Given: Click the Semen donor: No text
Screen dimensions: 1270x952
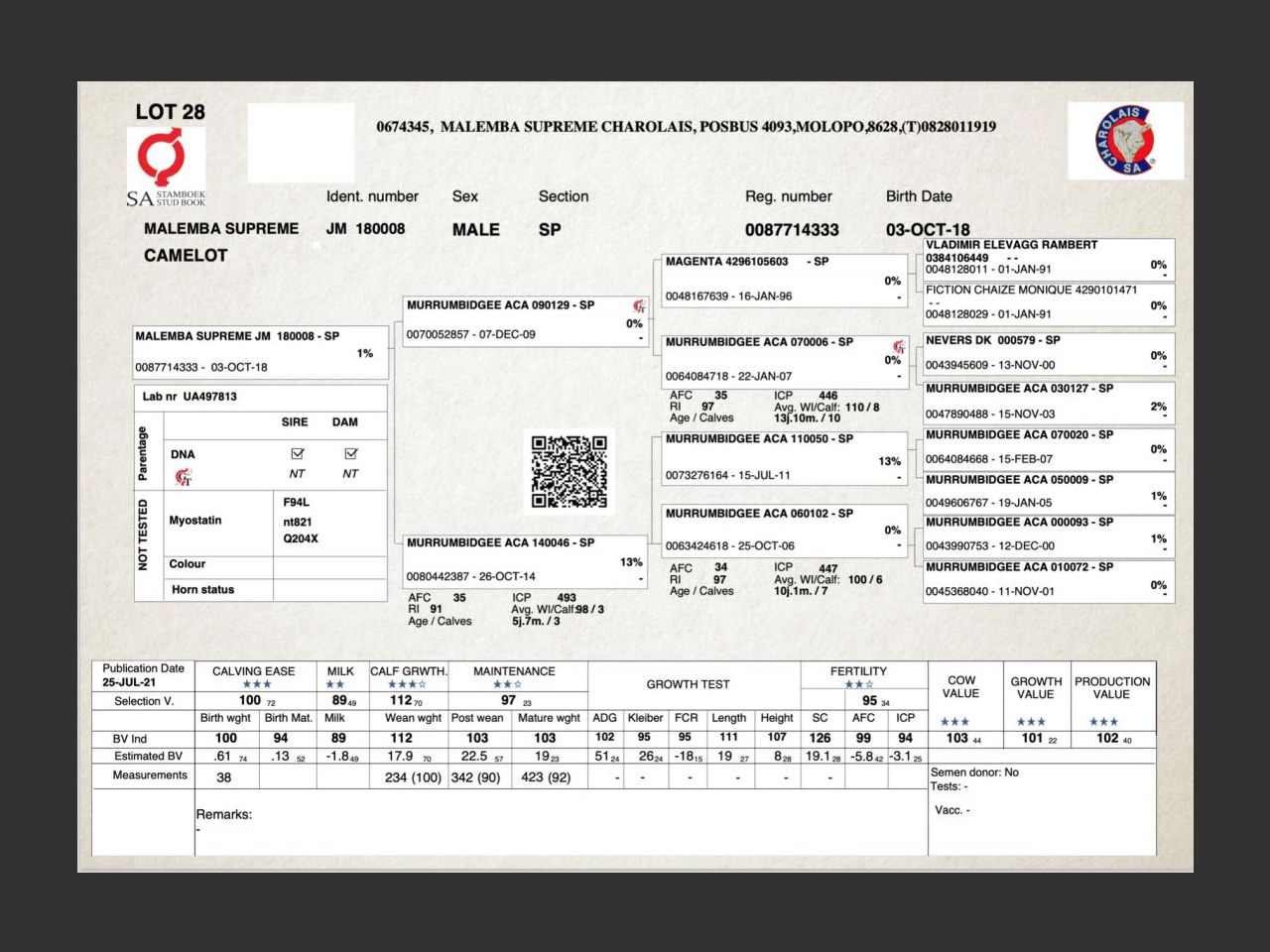Looking at the screenshot, I should coord(974,773).
